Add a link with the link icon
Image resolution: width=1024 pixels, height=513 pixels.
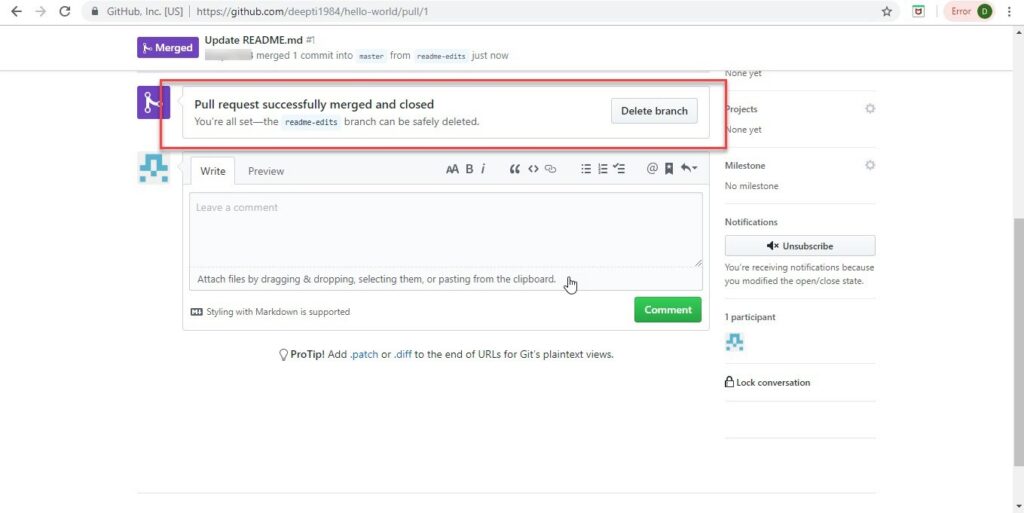point(551,169)
